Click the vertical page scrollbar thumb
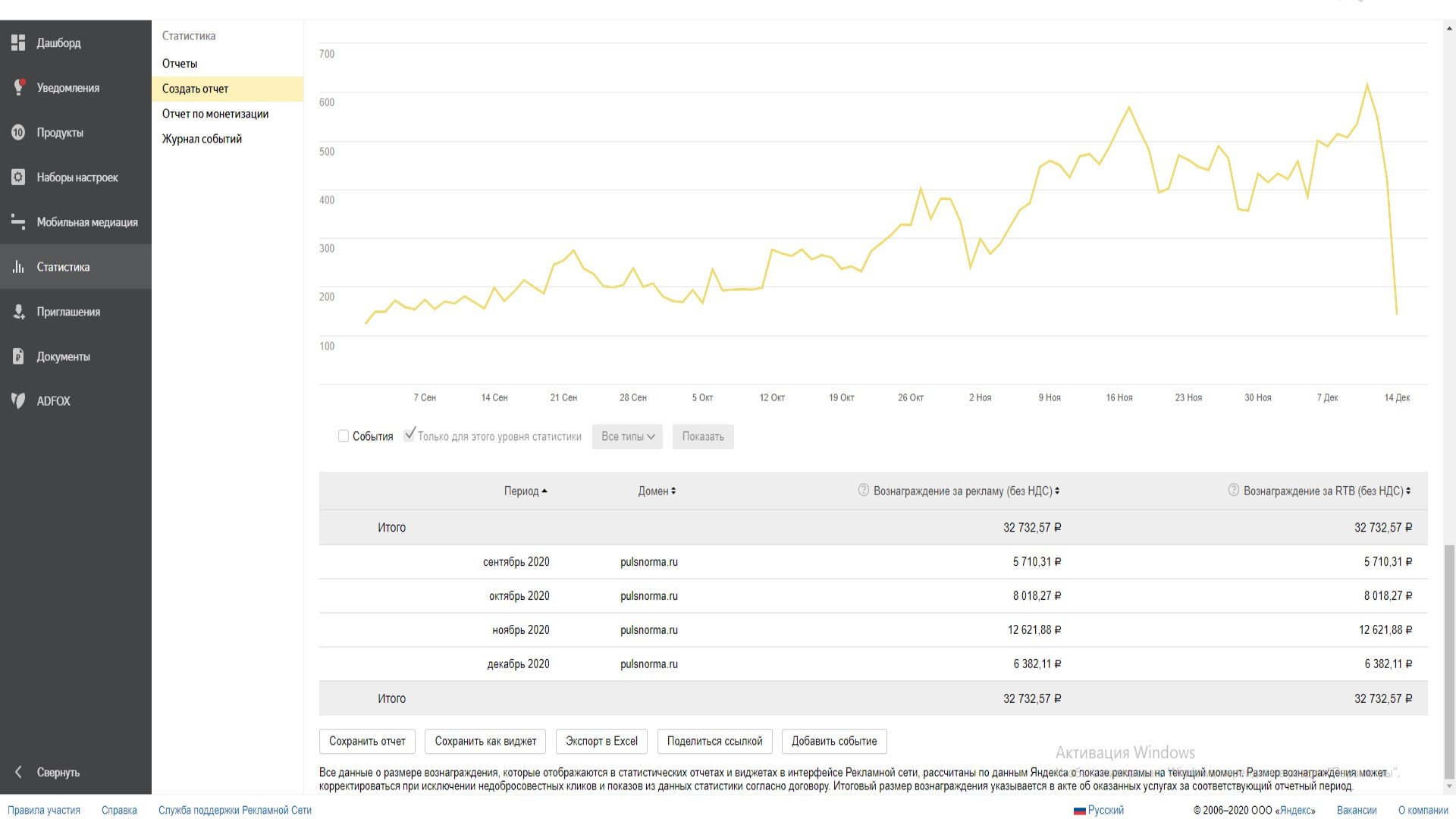Viewport: 1456px width, 819px height. [1449, 660]
